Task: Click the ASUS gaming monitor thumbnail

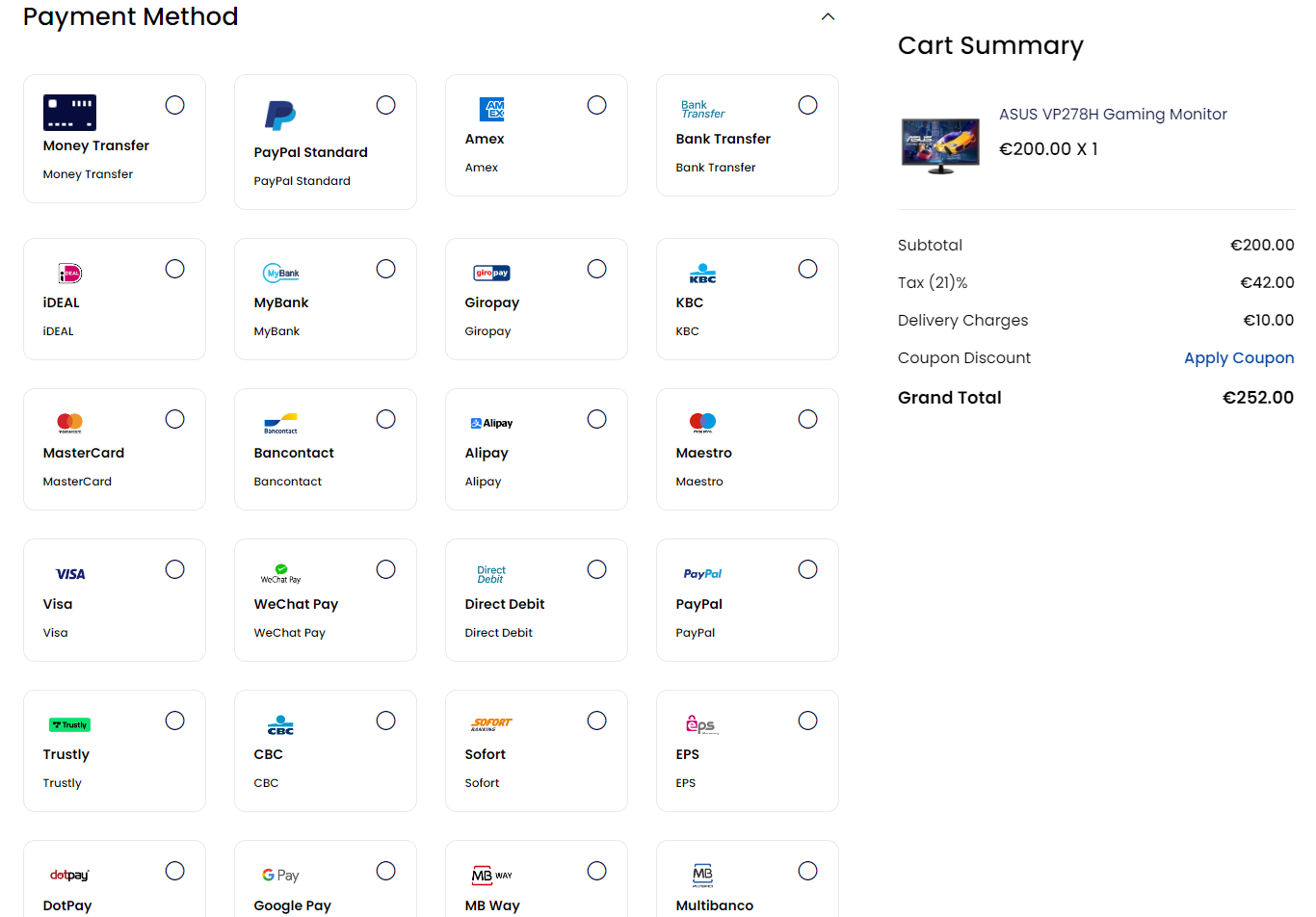Action: [x=940, y=145]
